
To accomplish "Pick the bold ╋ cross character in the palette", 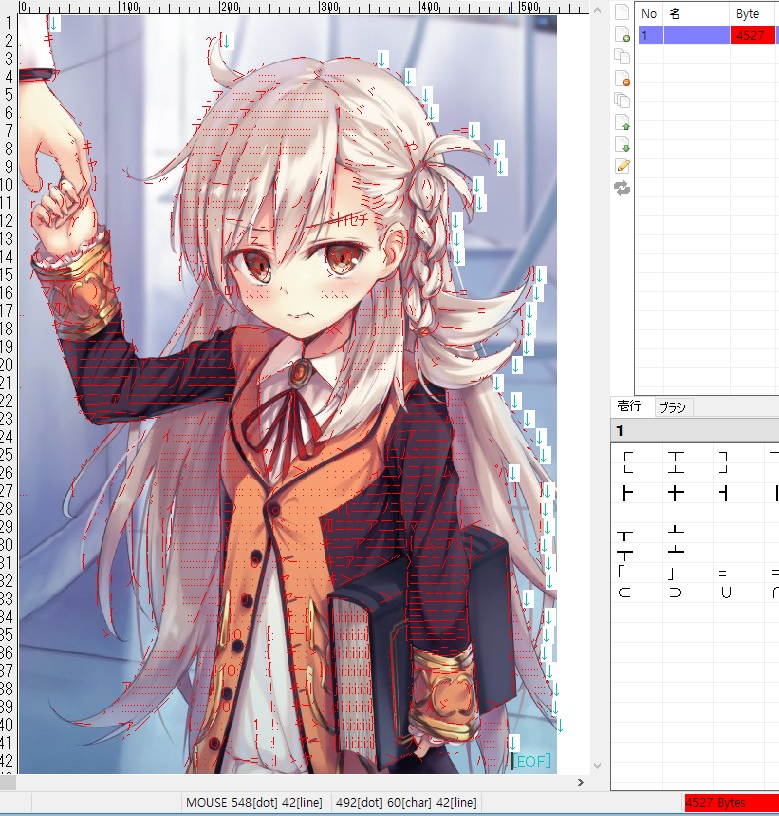I will (x=677, y=492).
